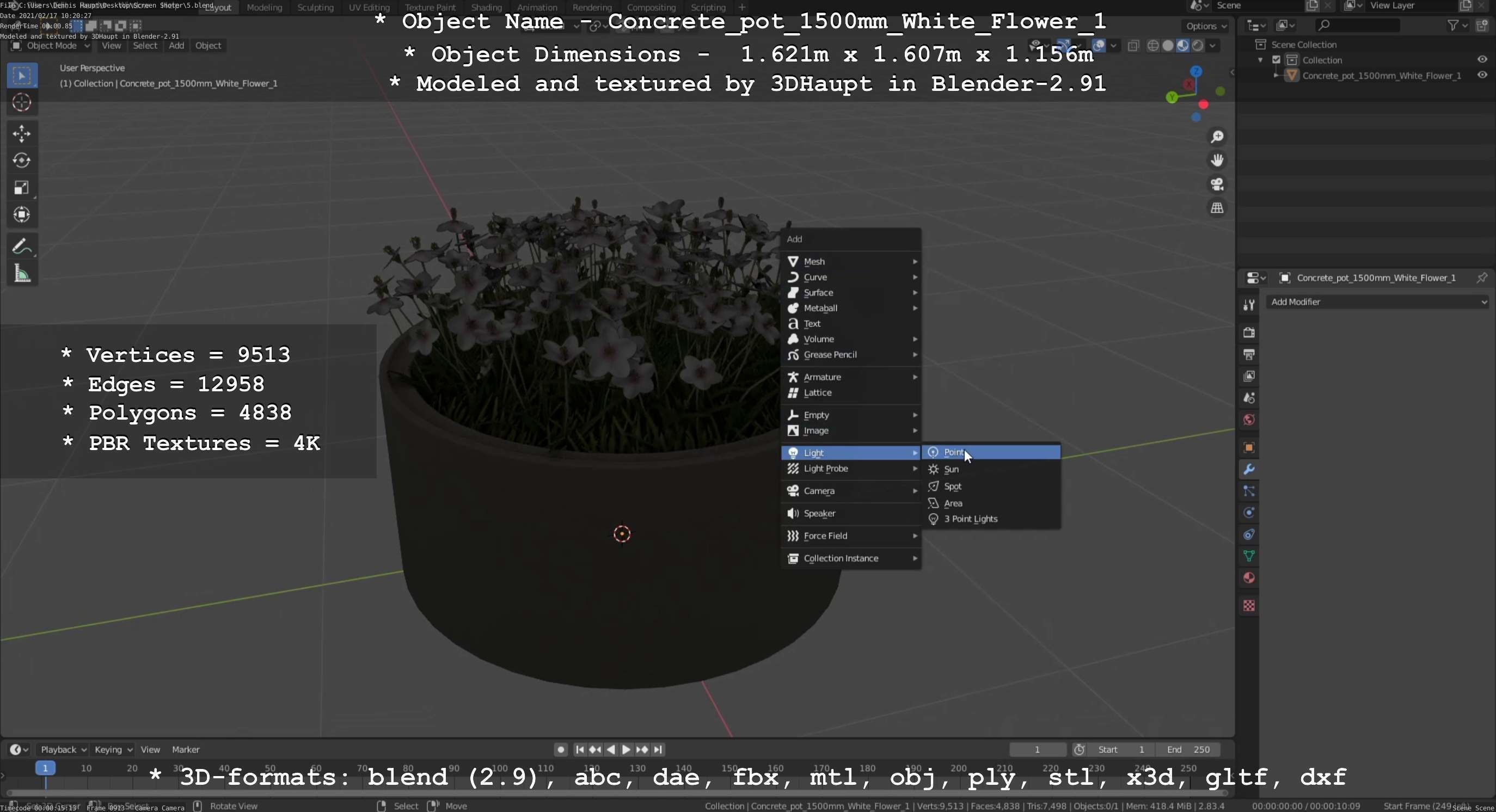Select Camera in the Add menu
Image resolution: width=1496 pixels, height=812 pixels.
851,491
